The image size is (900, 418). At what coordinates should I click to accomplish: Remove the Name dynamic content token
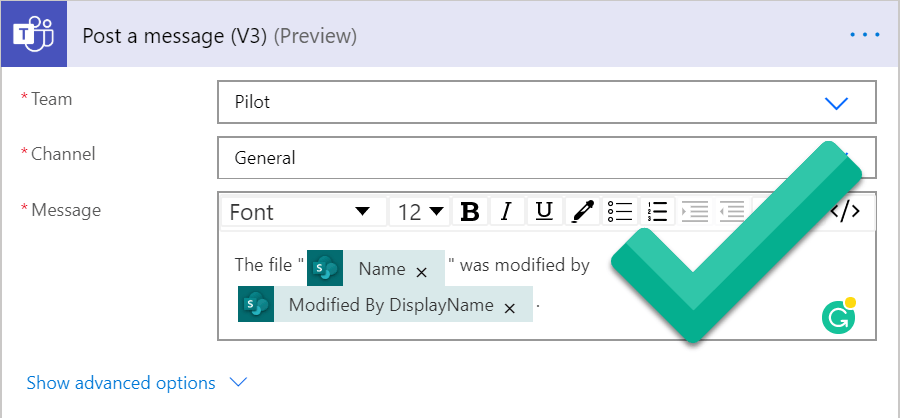[x=422, y=271]
